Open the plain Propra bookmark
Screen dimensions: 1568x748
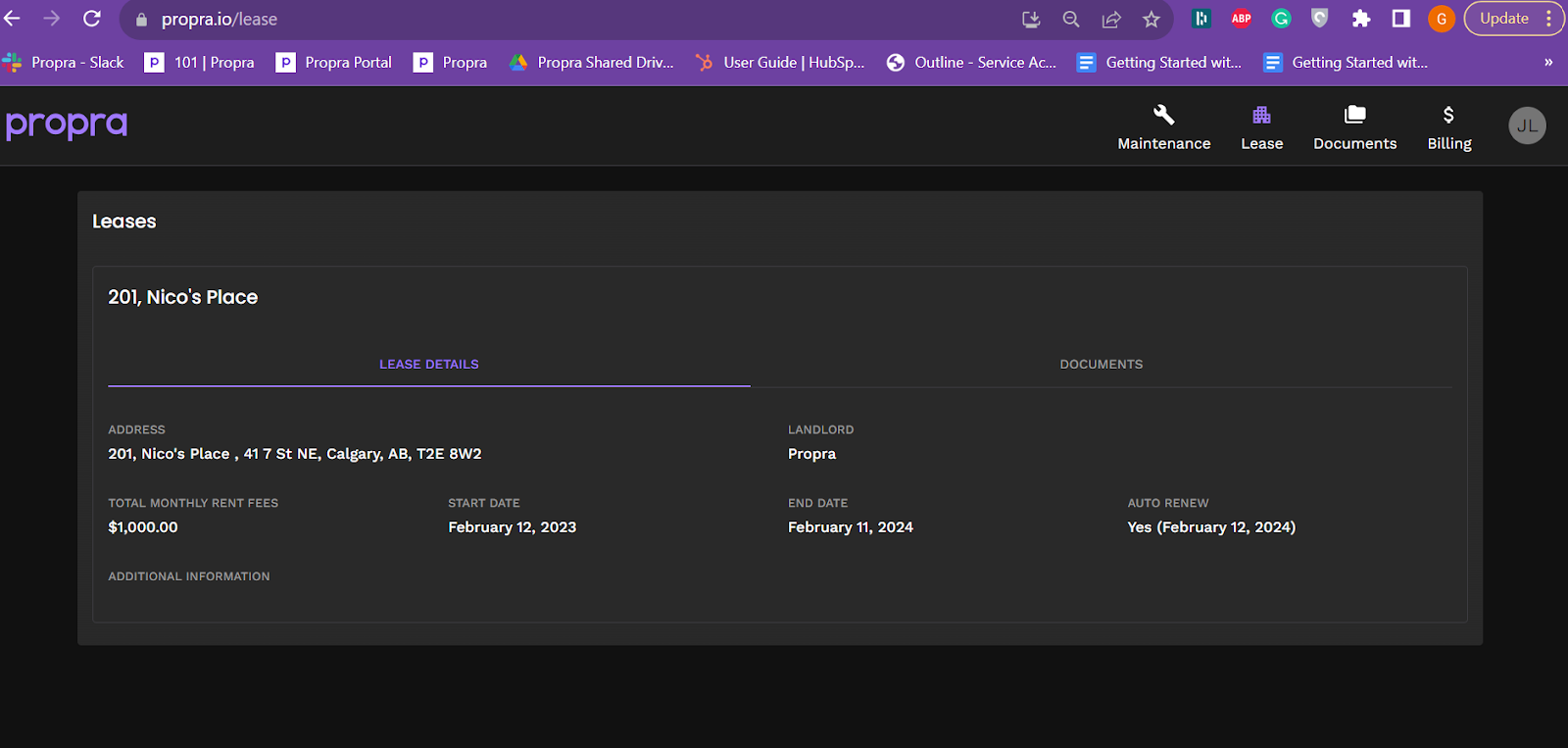coord(451,62)
